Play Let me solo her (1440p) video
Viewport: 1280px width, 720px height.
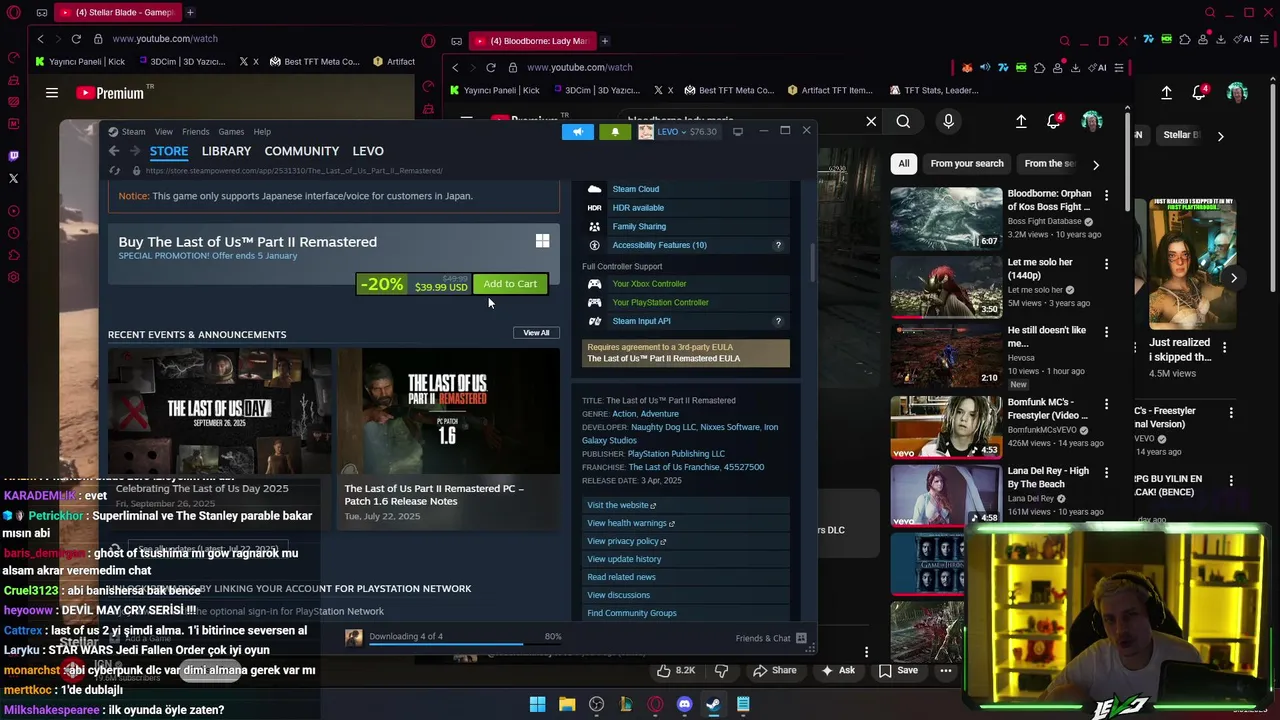pos(946,286)
